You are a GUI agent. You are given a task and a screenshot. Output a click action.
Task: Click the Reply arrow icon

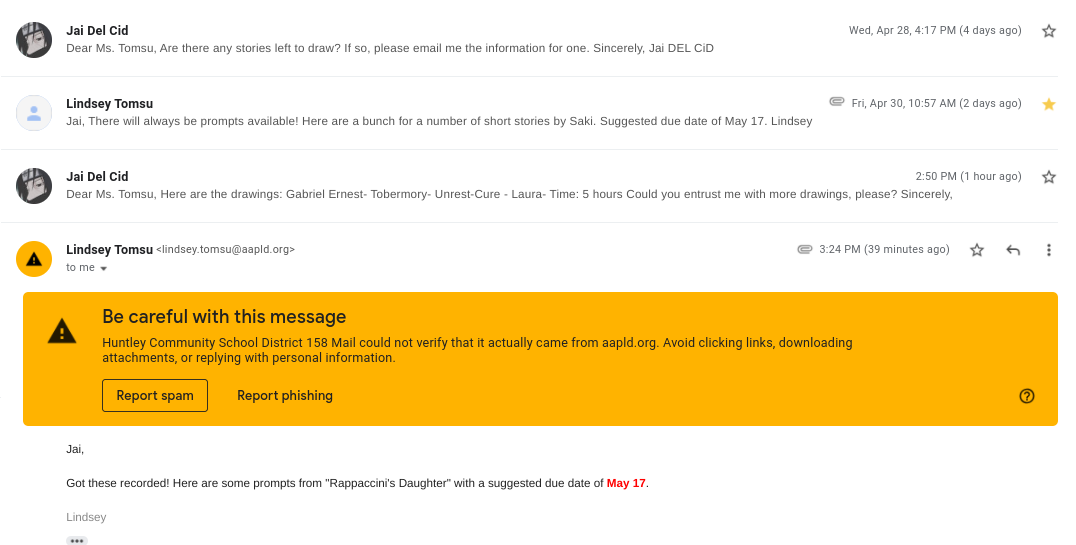pos(1013,250)
